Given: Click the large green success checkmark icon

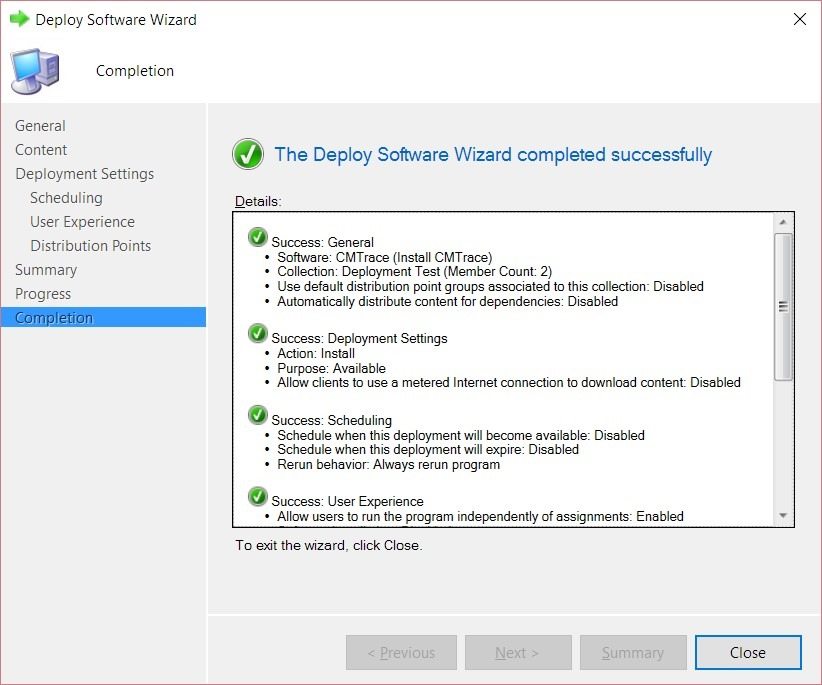Looking at the screenshot, I should point(248,154).
